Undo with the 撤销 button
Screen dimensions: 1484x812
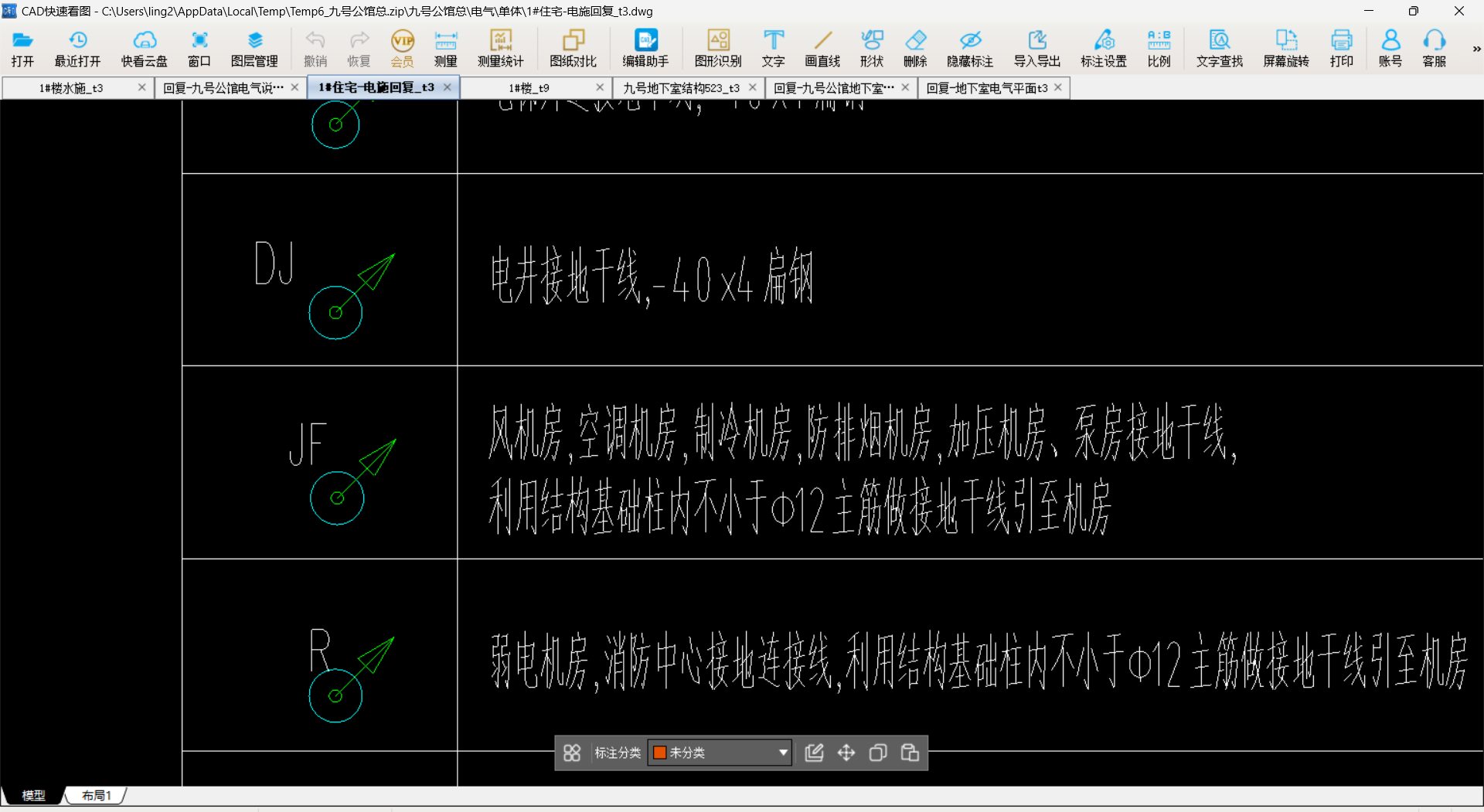coord(315,49)
